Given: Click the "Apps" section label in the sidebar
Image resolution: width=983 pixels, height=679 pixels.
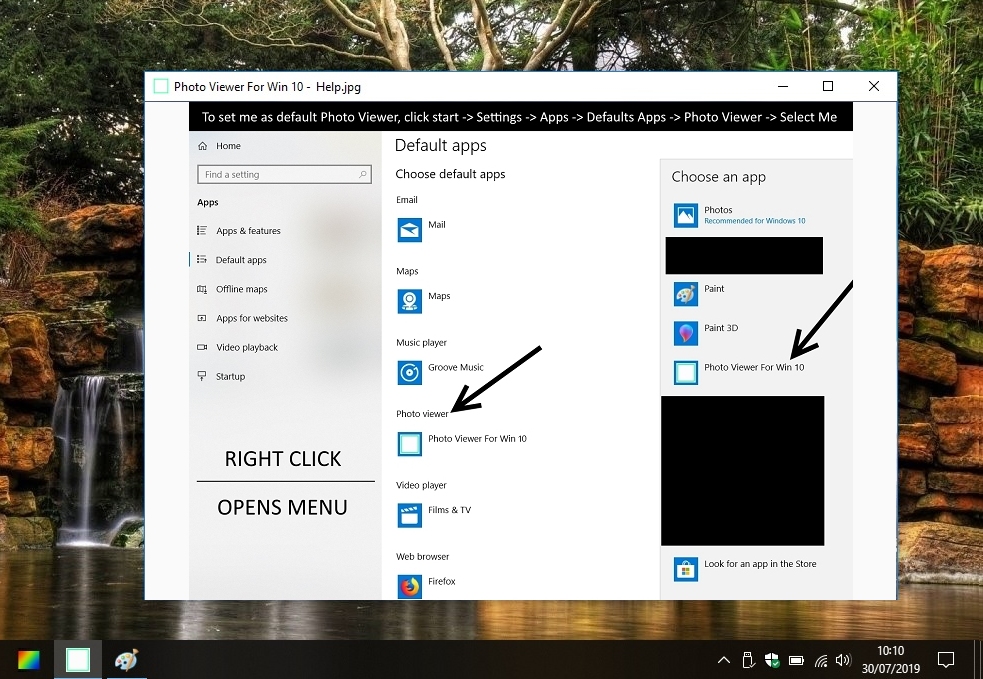Looking at the screenshot, I should 208,203.
